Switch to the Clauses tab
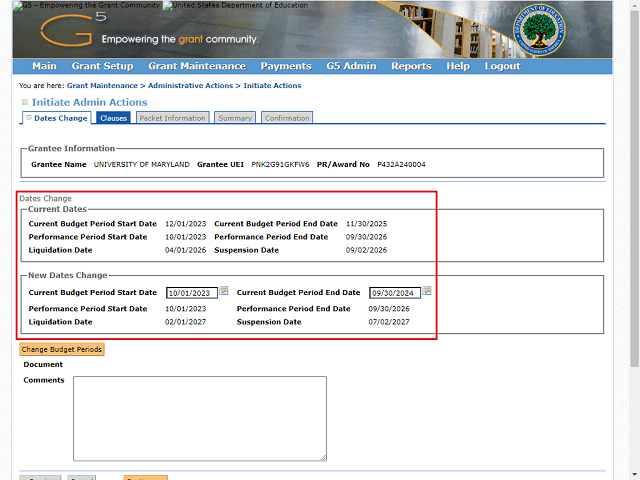 click(x=113, y=118)
